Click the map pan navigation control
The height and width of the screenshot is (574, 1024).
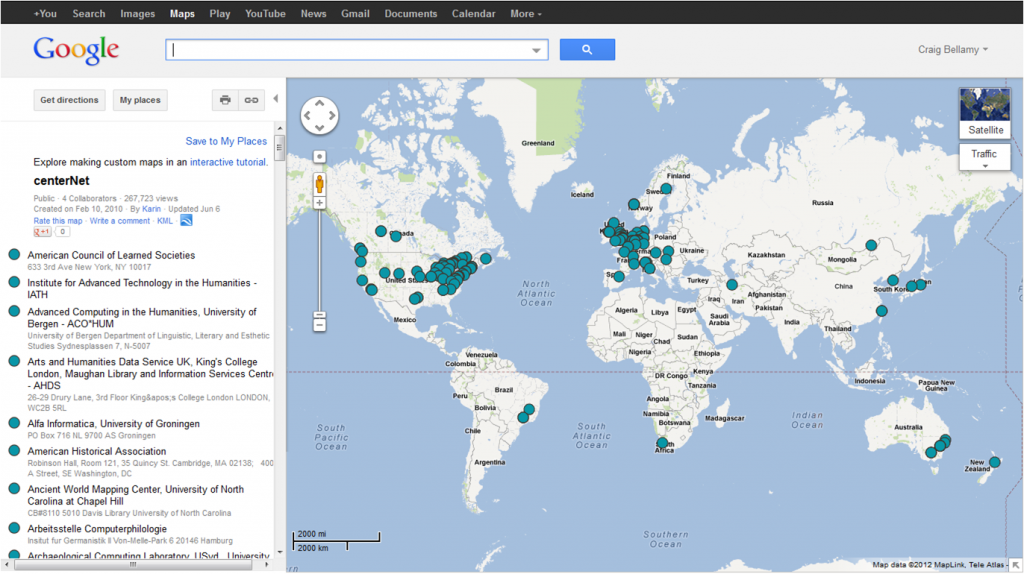click(319, 116)
